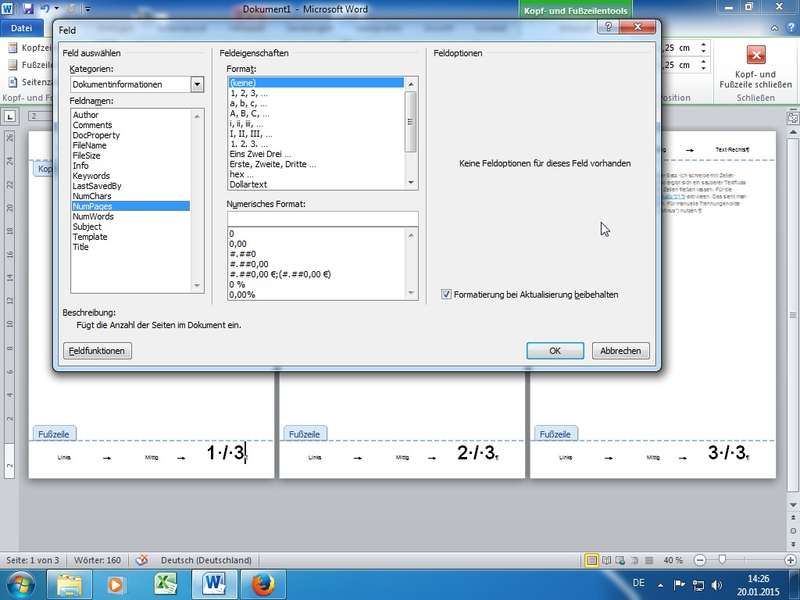The image size is (800, 600).
Task: Collapse the ribbon with the caret icon
Action: [x=774, y=29]
